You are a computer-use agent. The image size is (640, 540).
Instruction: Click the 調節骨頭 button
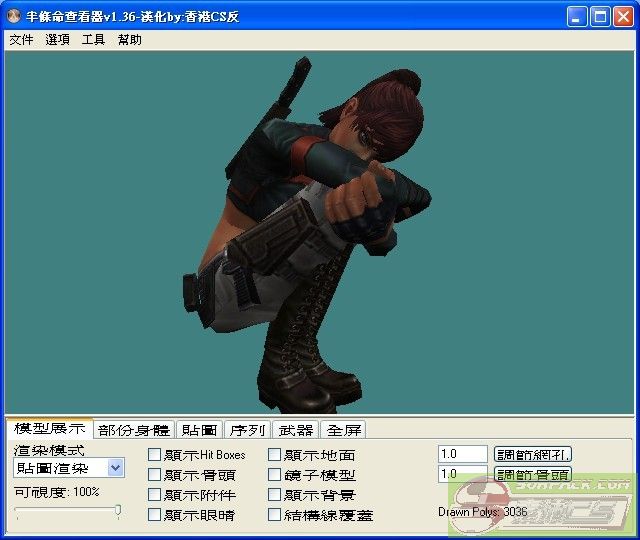(x=533, y=474)
